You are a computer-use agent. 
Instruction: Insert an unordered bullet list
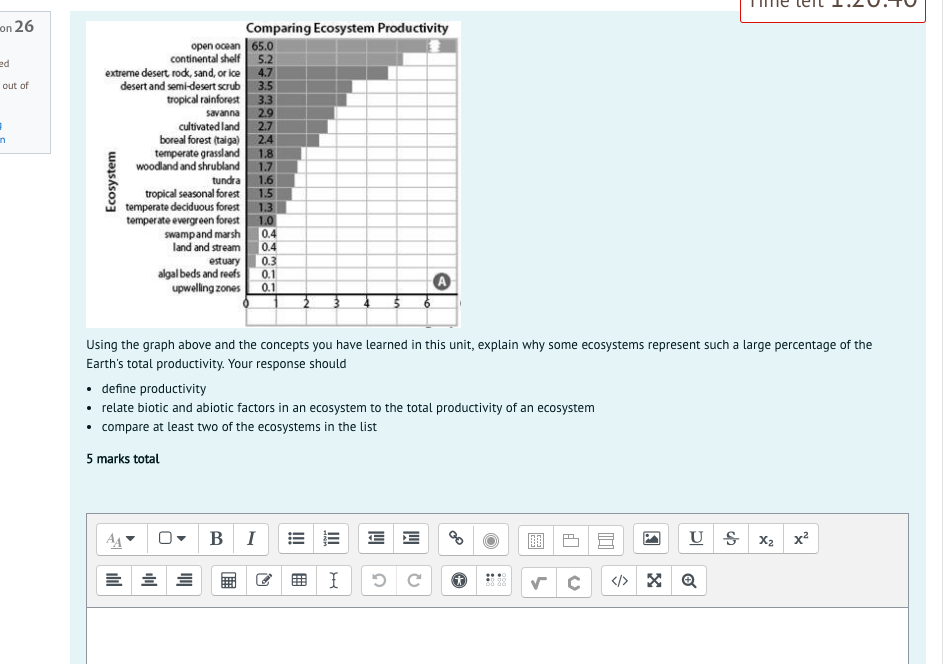(296, 538)
